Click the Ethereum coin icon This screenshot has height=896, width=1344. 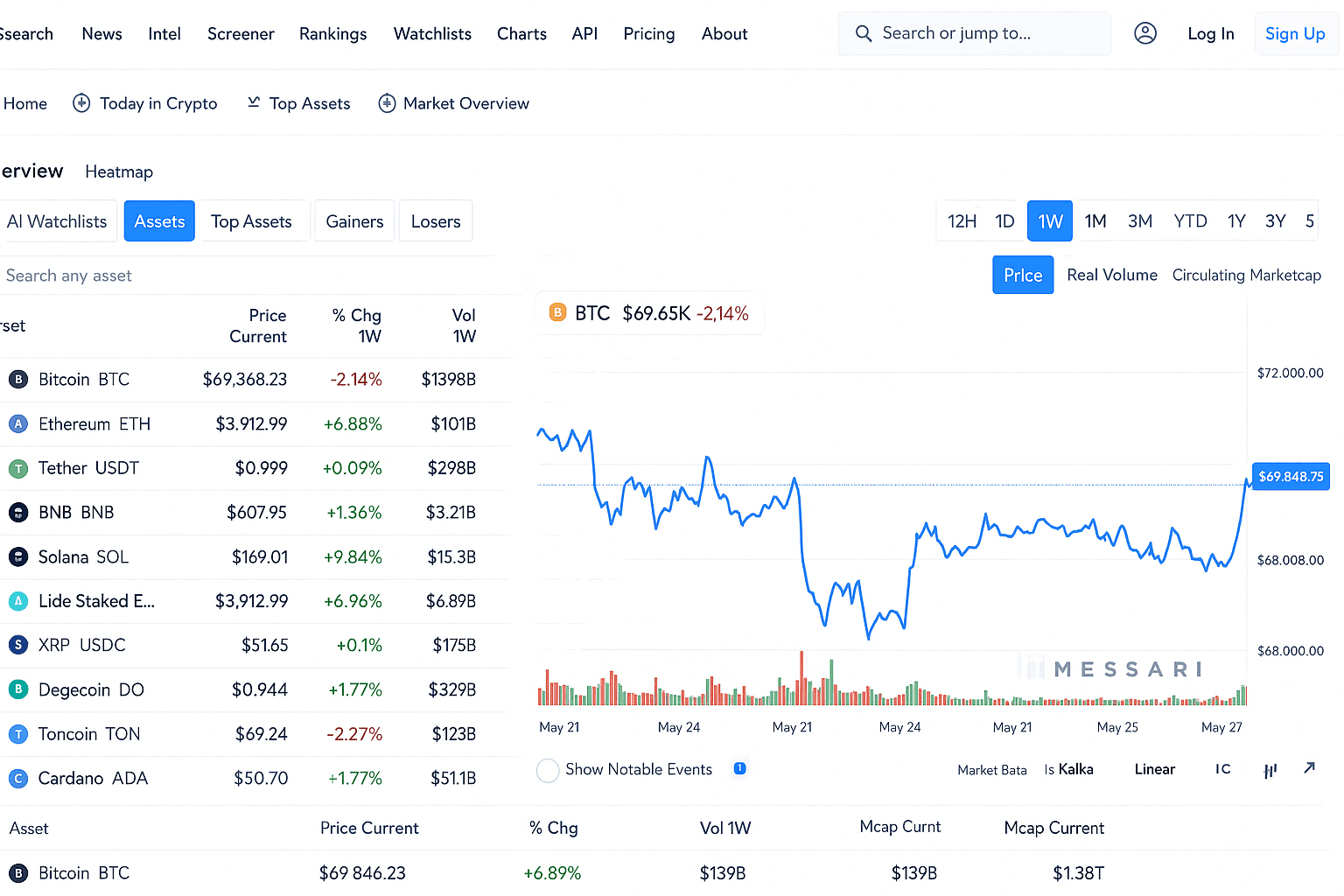pyautogui.click(x=18, y=423)
